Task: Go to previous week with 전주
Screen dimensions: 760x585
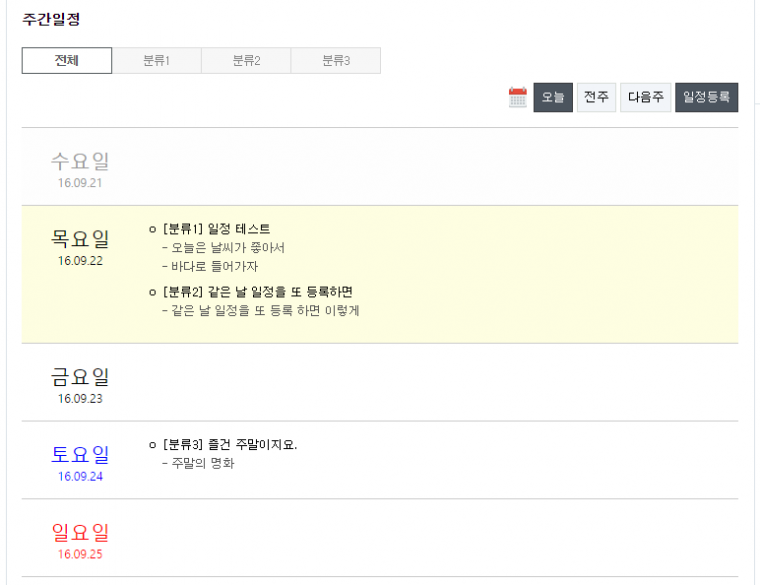Action: (x=596, y=97)
